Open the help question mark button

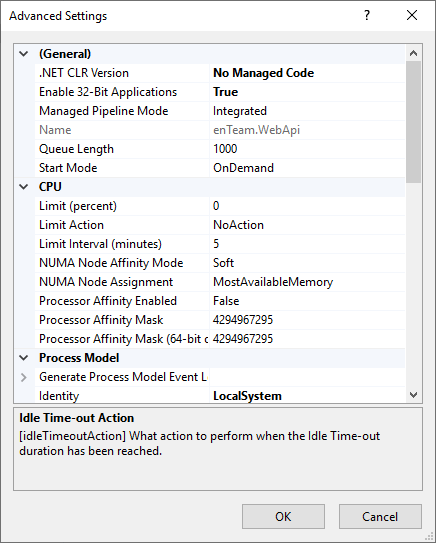[x=367, y=16]
